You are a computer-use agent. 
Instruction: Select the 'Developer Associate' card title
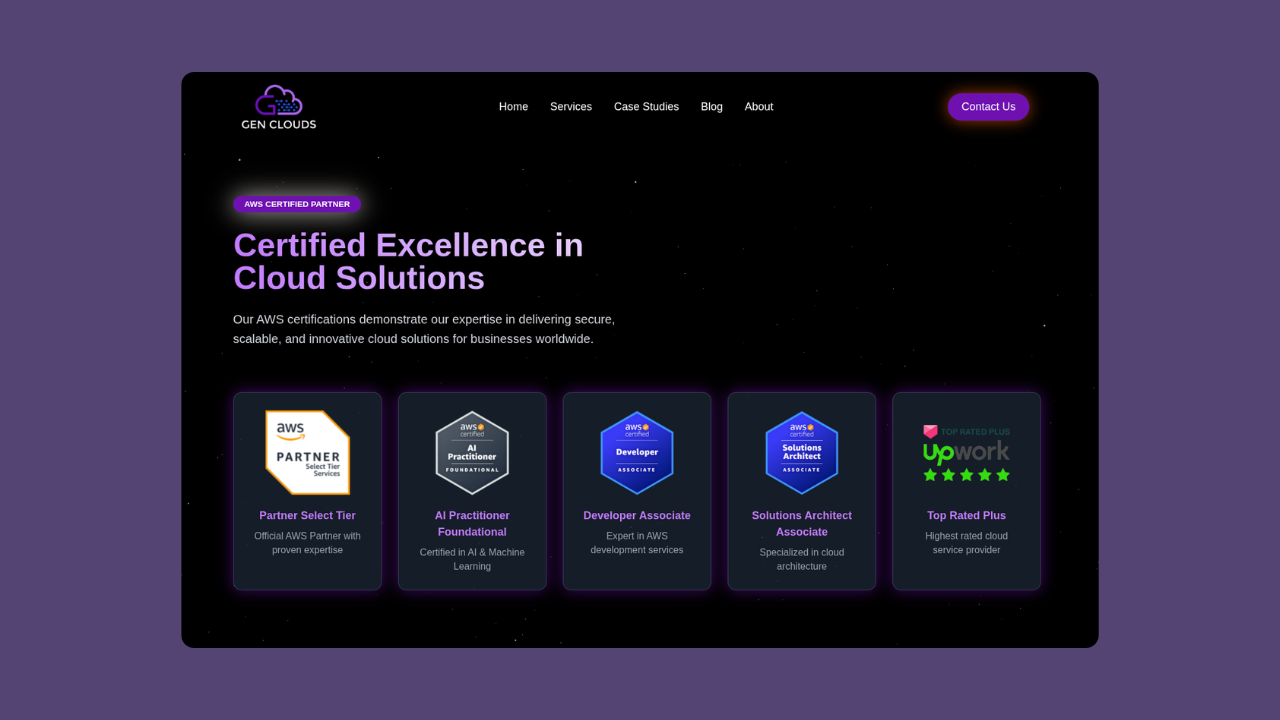tap(637, 516)
